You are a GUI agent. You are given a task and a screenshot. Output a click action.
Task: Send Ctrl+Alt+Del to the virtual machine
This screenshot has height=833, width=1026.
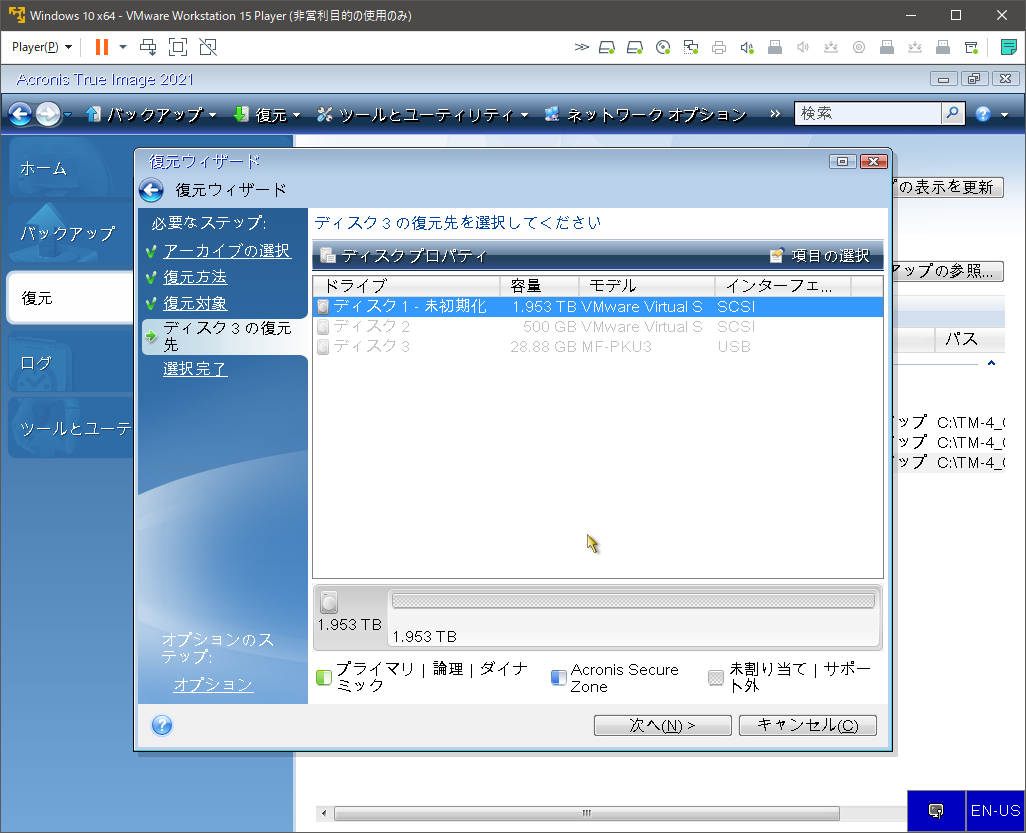tap(149, 47)
